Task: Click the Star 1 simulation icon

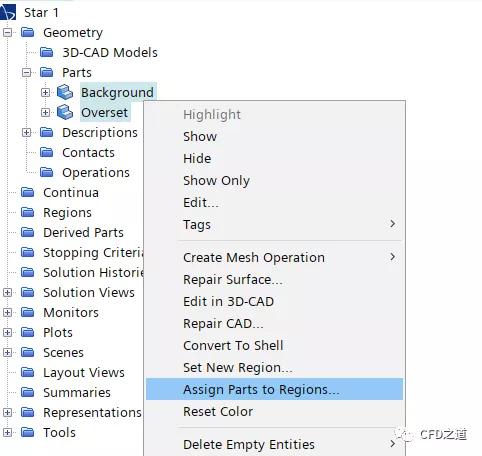Action: (x=8, y=12)
